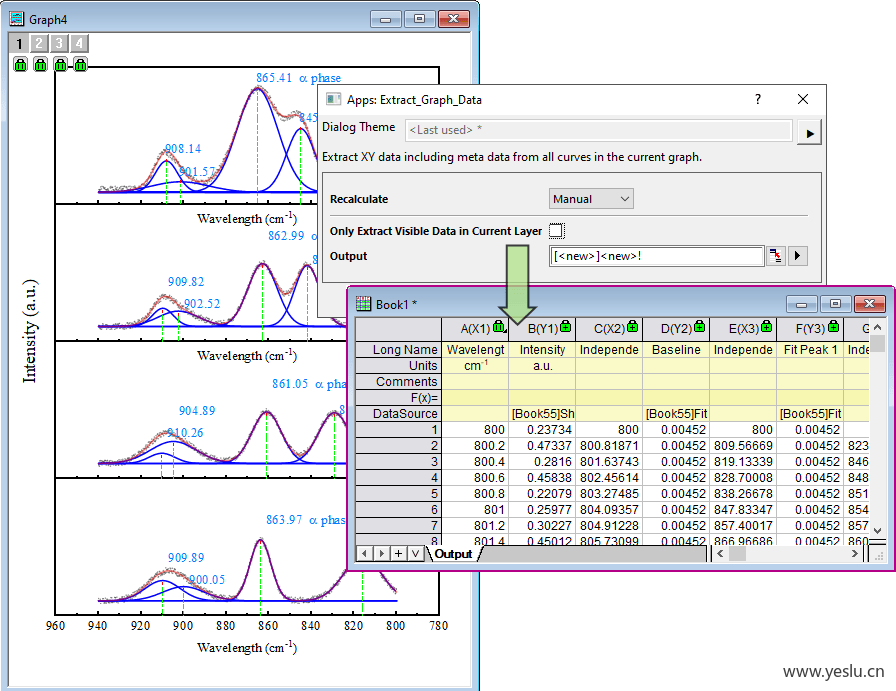Go to previous sheet tab arrow
The height and width of the screenshot is (691, 896).
point(365,553)
